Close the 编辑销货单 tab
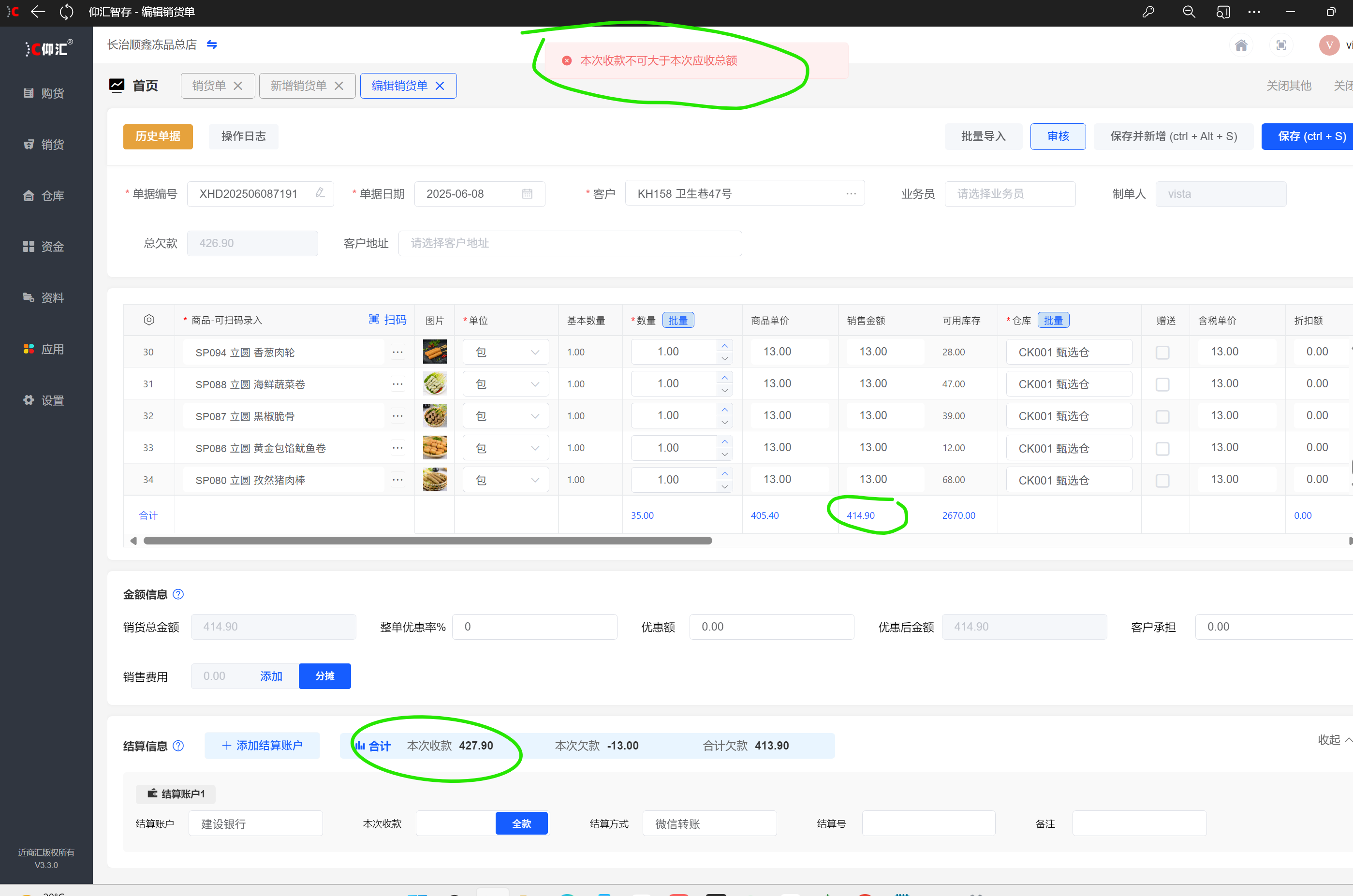Viewport: 1353px width, 896px height. tap(440, 86)
